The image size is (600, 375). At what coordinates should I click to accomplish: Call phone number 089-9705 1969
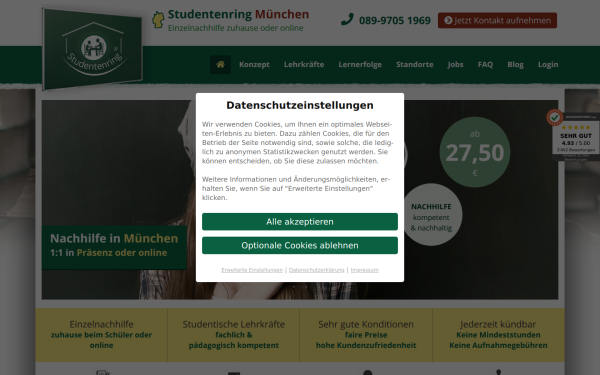[x=395, y=20]
